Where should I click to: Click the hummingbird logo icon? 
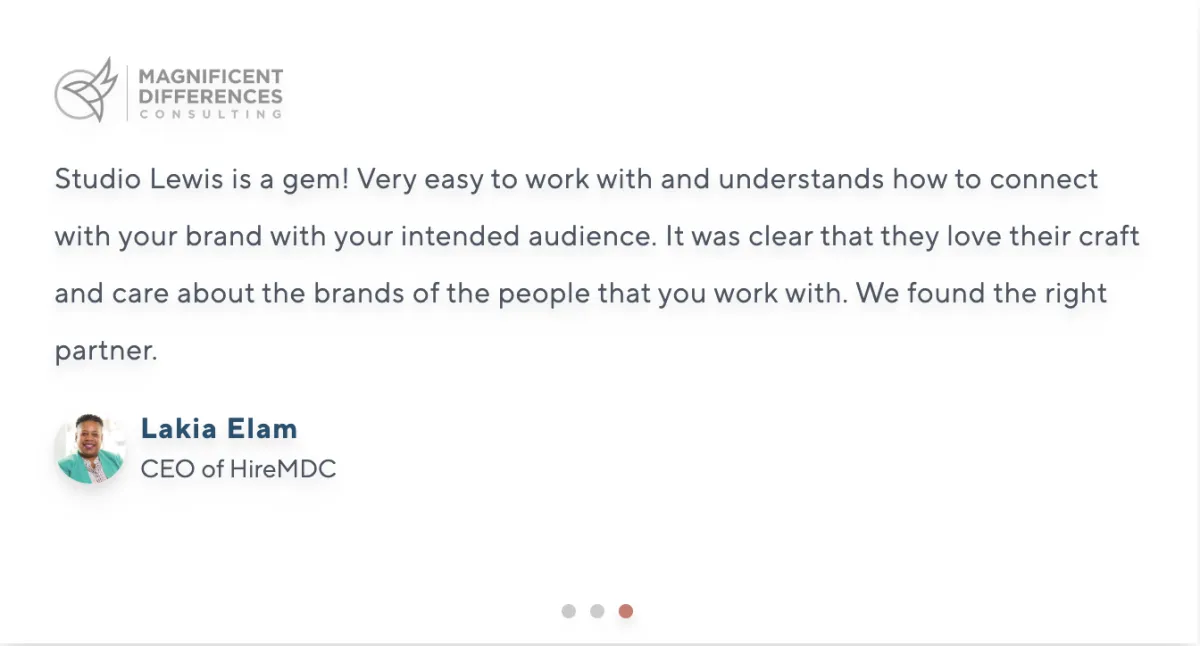pyautogui.click(x=86, y=89)
